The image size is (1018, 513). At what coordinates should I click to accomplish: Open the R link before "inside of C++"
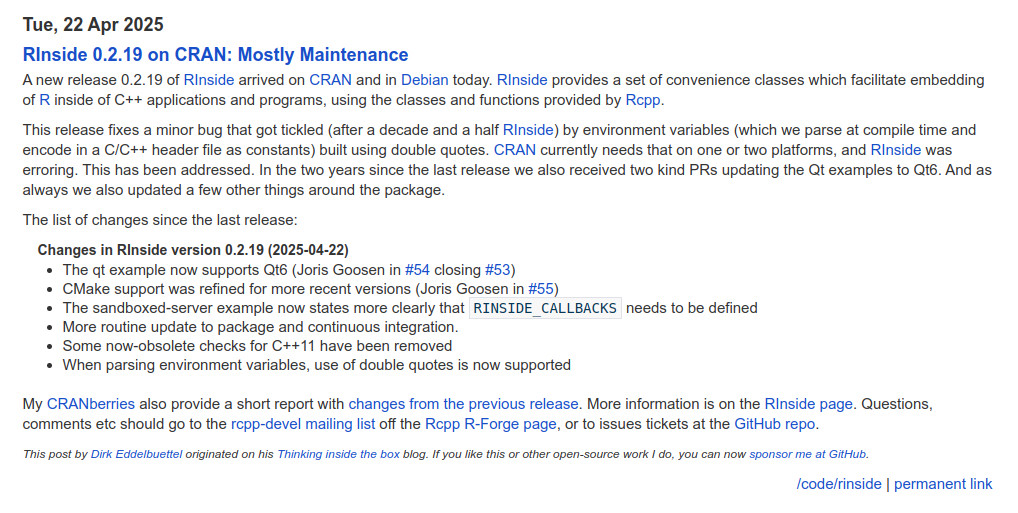click(x=44, y=100)
